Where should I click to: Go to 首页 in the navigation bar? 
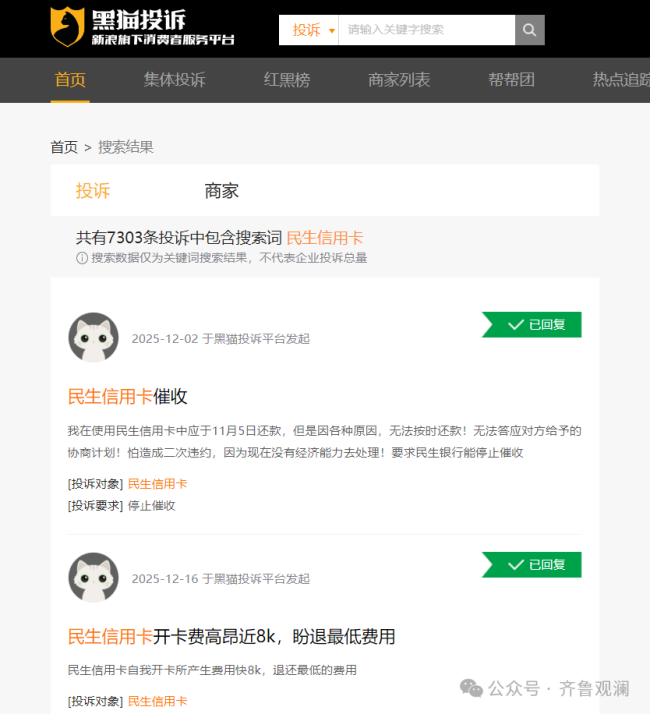point(70,80)
